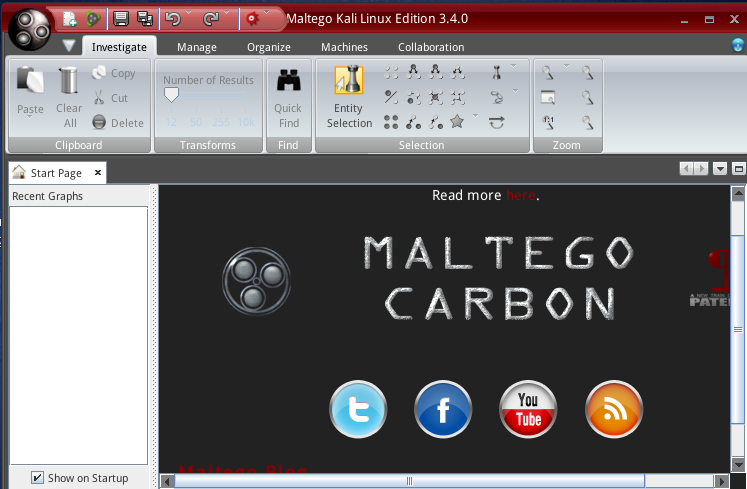The height and width of the screenshot is (489, 747).
Task: Click the Paste clipboard icon
Action: (30, 79)
